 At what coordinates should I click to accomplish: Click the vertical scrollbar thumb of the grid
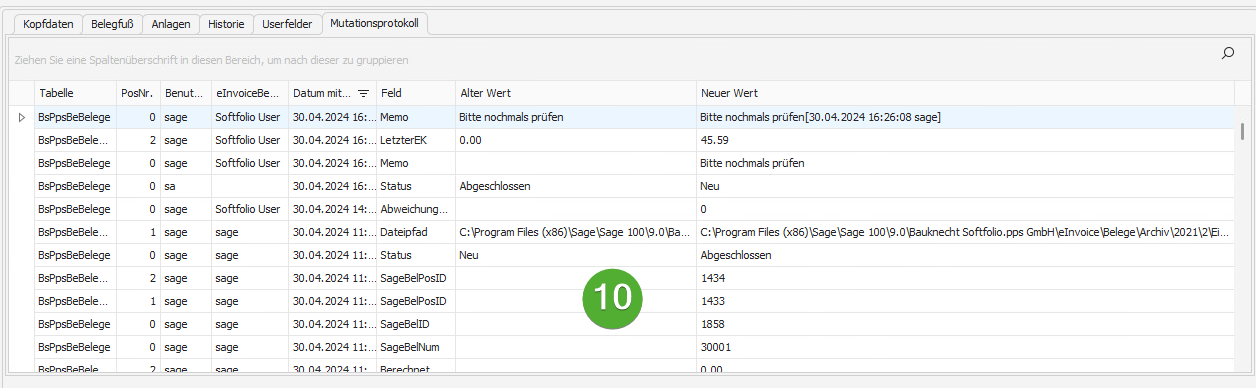point(1243,131)
